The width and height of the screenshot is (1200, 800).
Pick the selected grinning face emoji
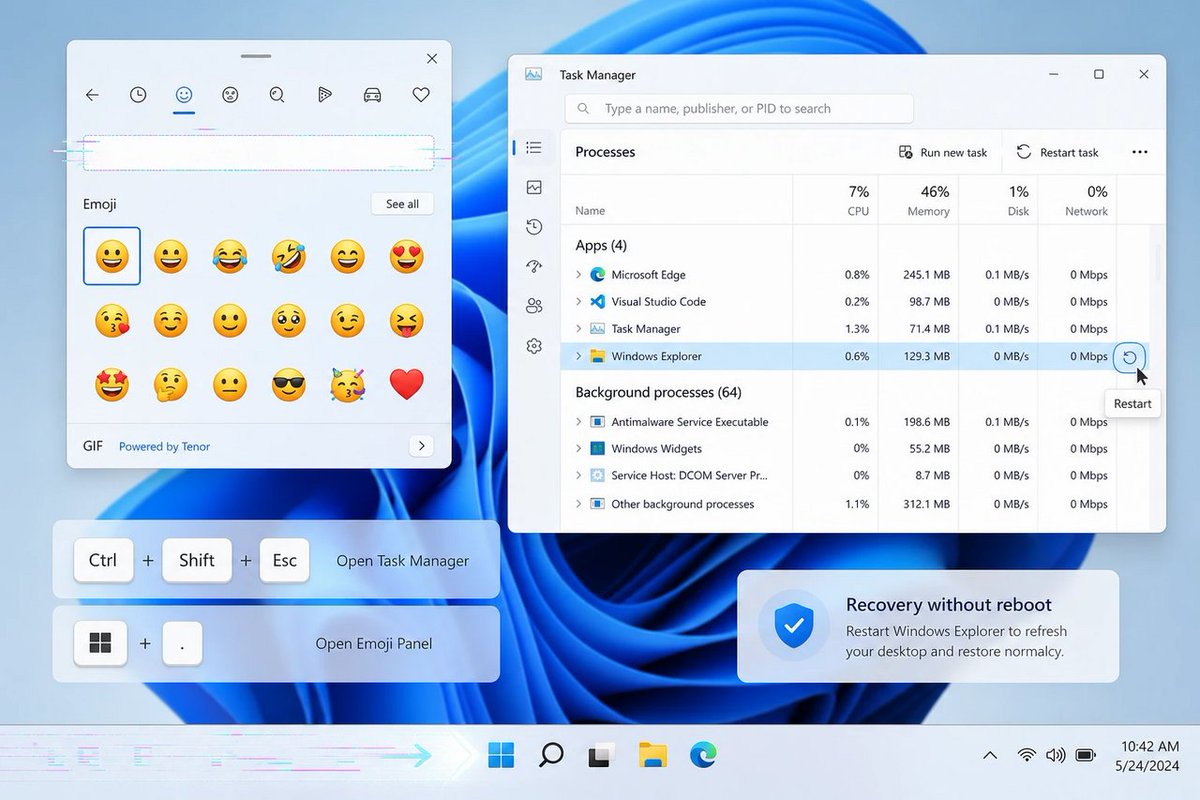click(x=112, y=256)
